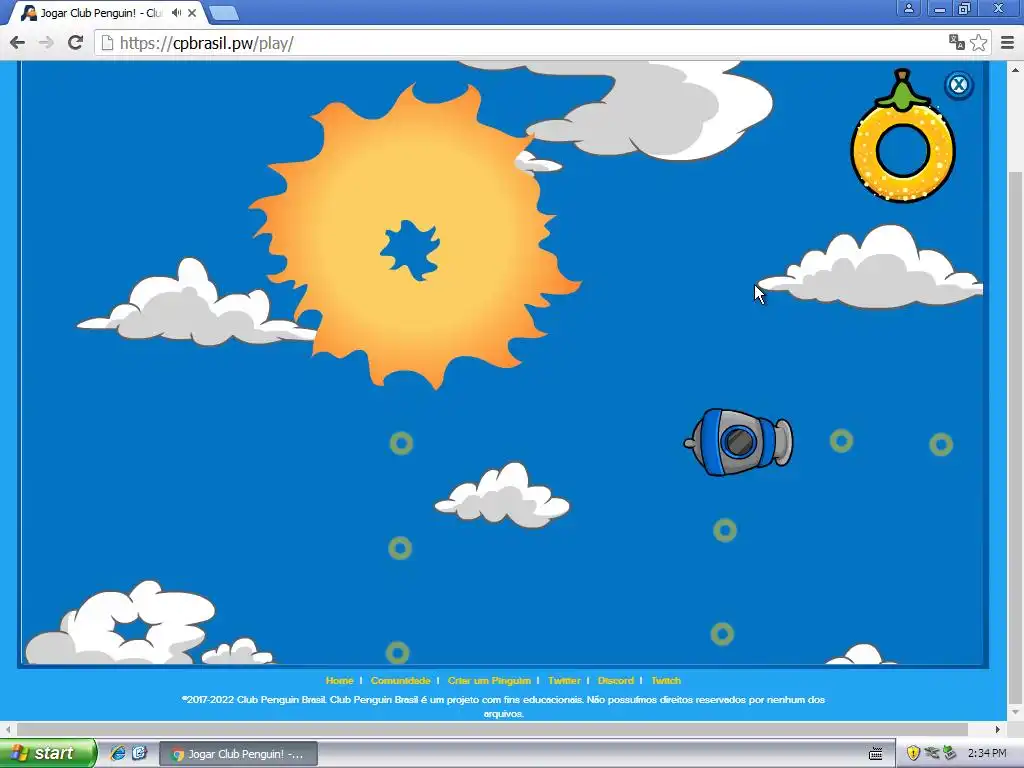Click the browser back arrow
1024x768 pixels.
(18, 43)
